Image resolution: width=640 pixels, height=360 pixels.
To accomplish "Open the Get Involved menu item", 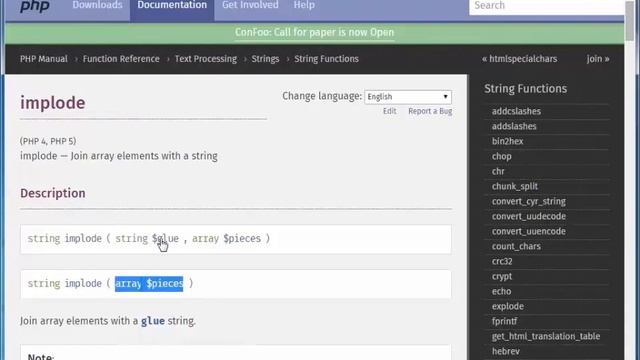I will (x=250, y=5).
